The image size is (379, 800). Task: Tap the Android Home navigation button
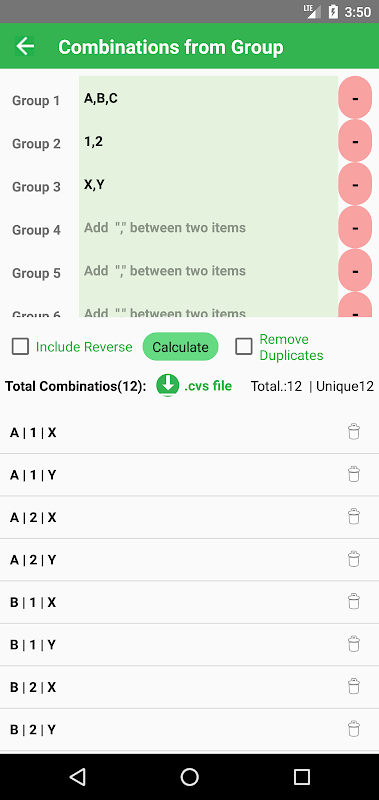(189, 777)
